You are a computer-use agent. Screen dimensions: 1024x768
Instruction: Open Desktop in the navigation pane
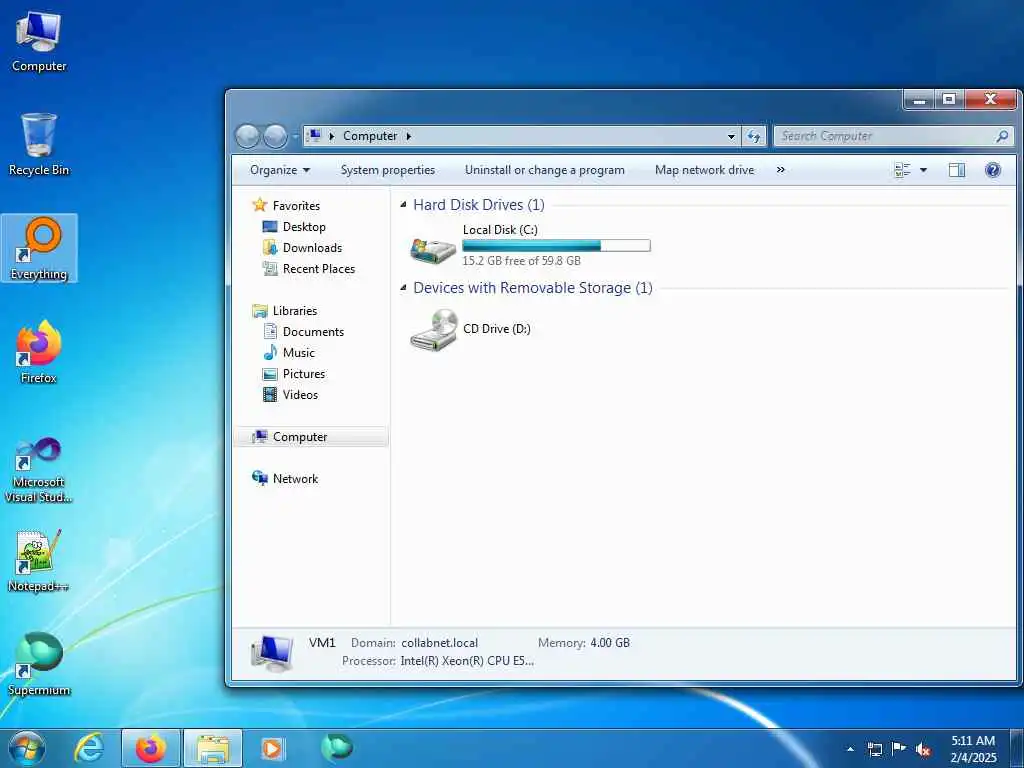pos(304,227)
